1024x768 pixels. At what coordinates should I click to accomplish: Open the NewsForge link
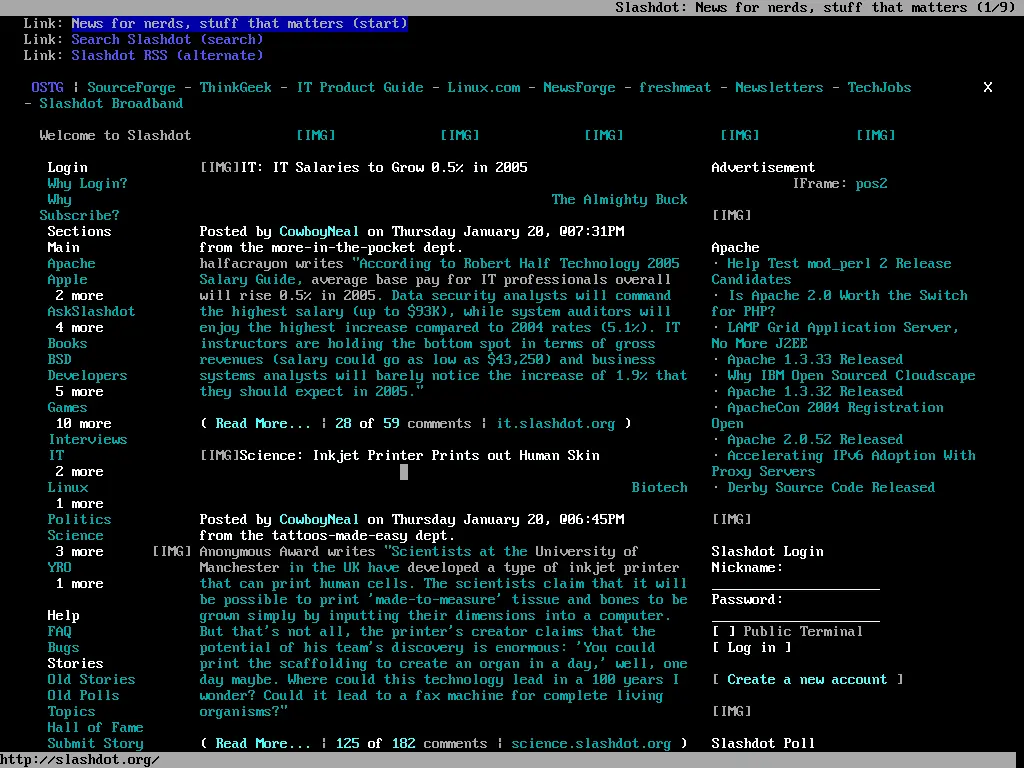click(579, 88)
